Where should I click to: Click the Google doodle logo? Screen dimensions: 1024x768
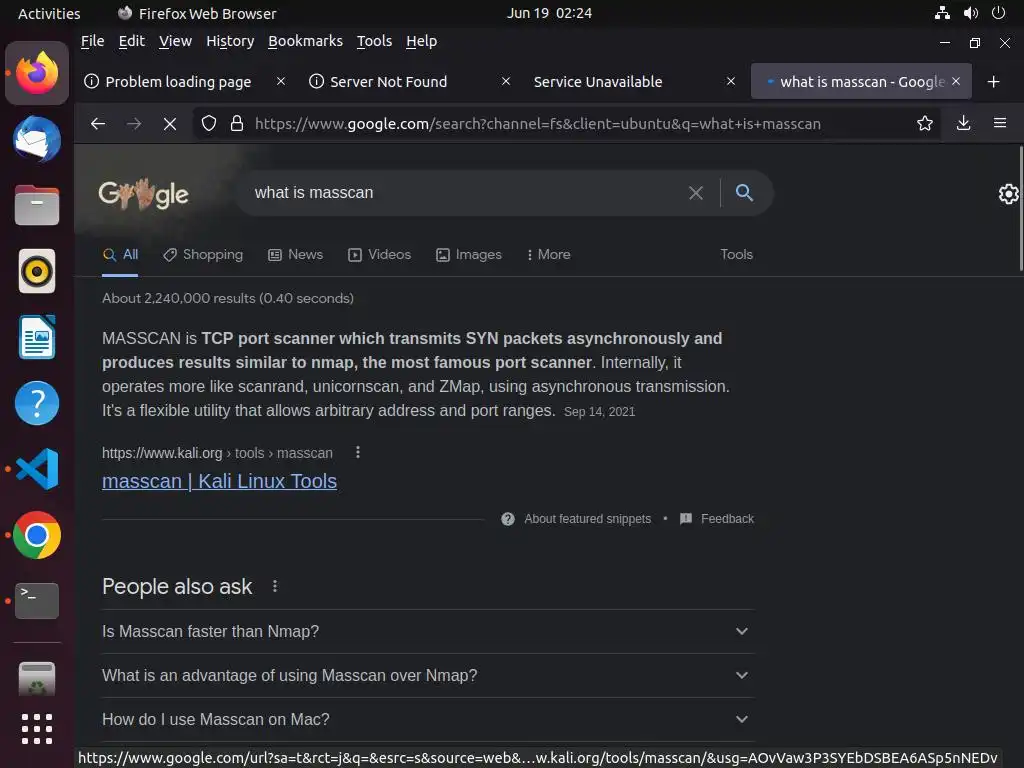point(144,194)
